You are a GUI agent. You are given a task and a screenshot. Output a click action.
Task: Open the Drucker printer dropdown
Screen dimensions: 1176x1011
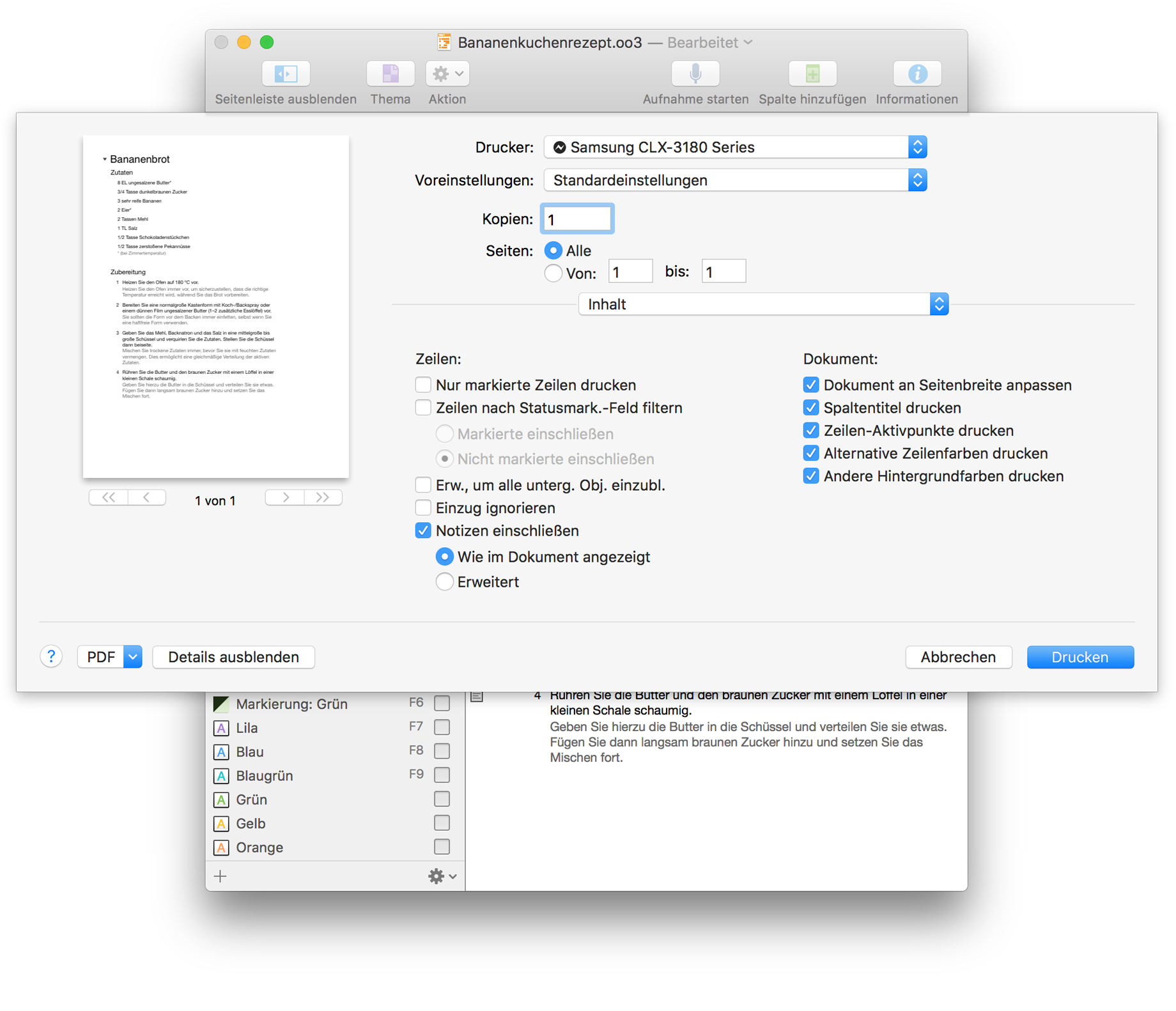[x=735, y=147]
